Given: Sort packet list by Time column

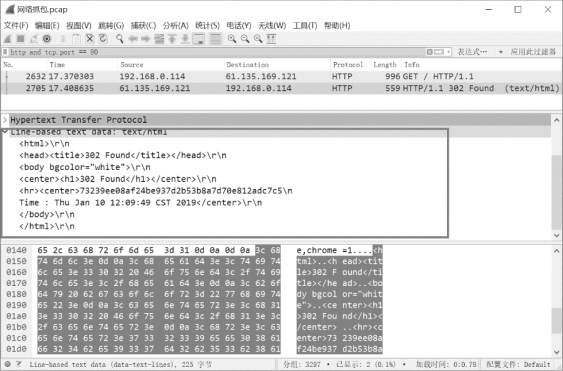Looking at the screenshot, I should point(82,65).
